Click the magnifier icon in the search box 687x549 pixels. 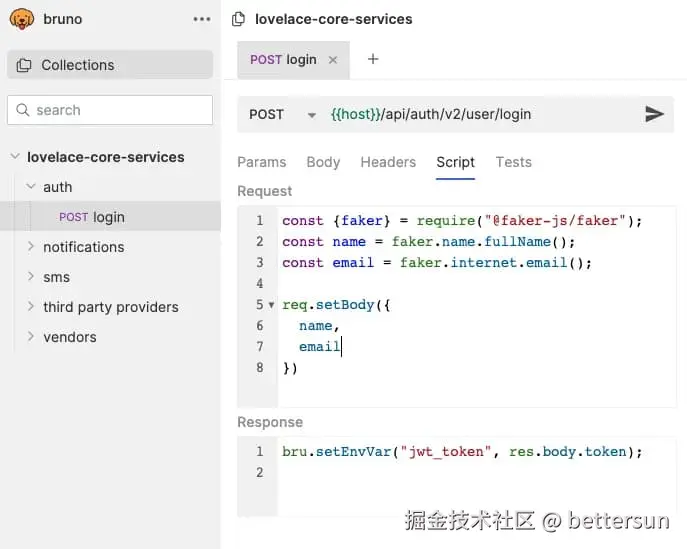(x=22, y=110)
